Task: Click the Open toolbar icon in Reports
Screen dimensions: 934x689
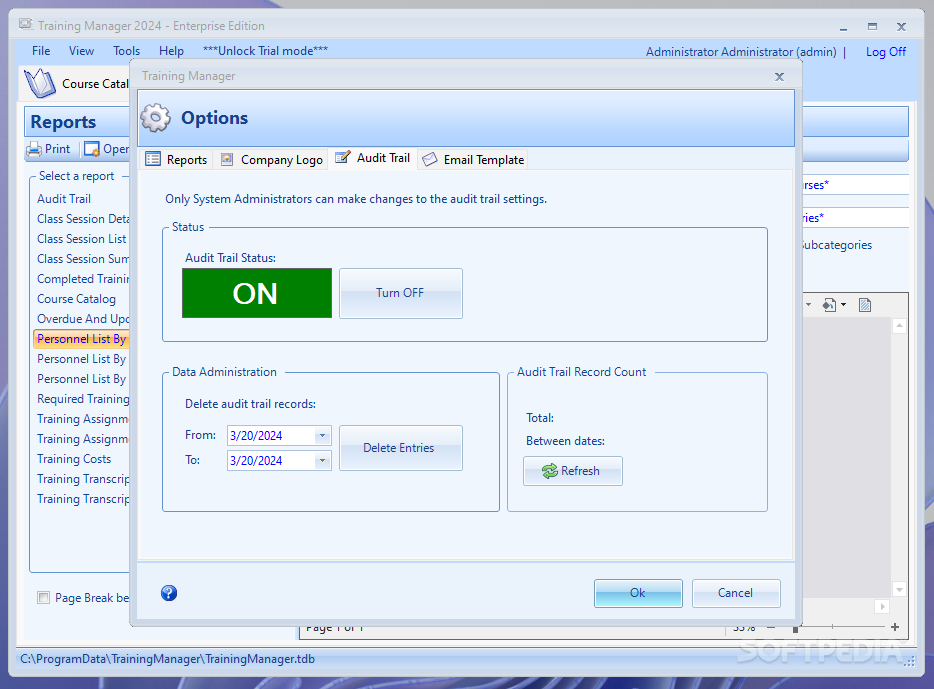Action: pos(91,149)
